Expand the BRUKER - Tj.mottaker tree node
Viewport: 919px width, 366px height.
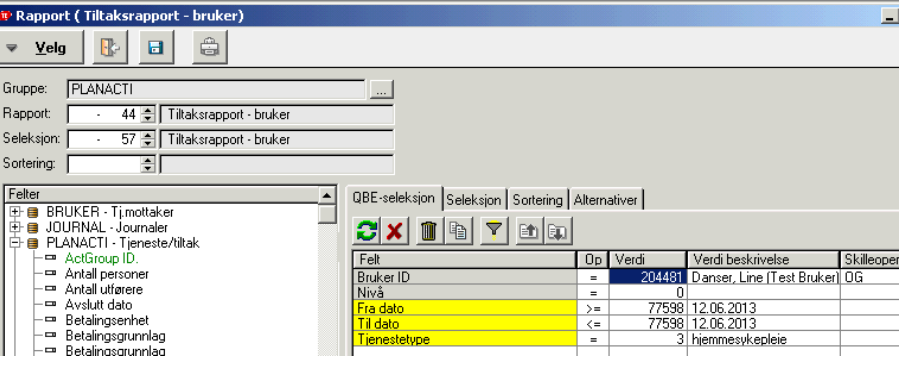click(x=15, y=212)
